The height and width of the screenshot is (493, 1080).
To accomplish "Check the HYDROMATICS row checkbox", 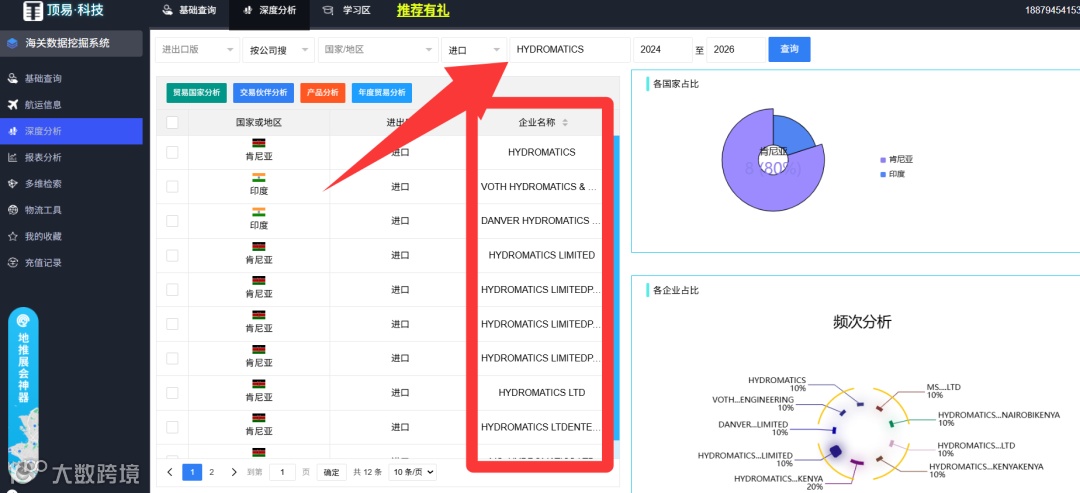I will [172, 152].
